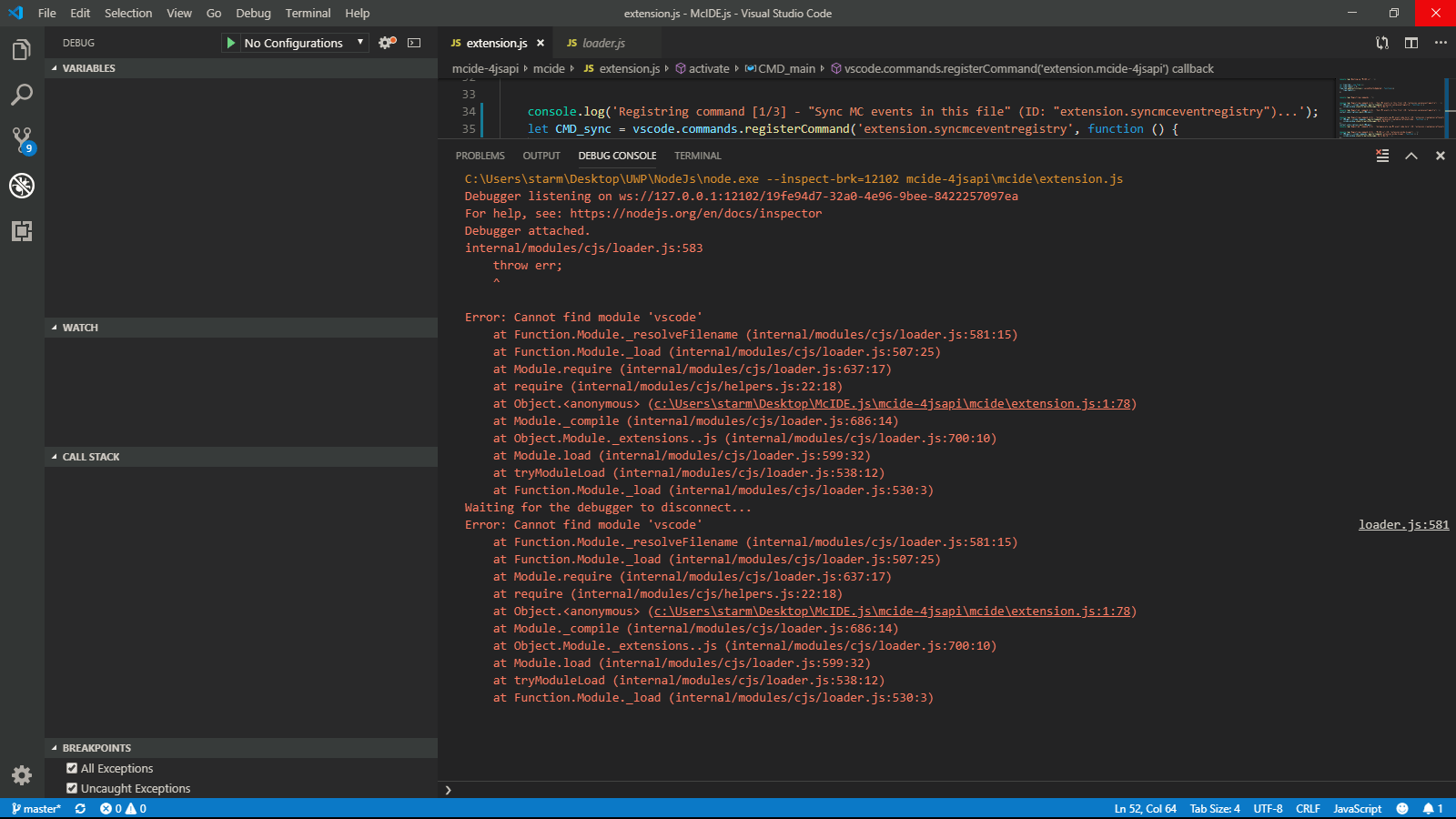1456x819 pixels.
Task: Collapse the Breakpoints section
Action: [x=241, y=748]
